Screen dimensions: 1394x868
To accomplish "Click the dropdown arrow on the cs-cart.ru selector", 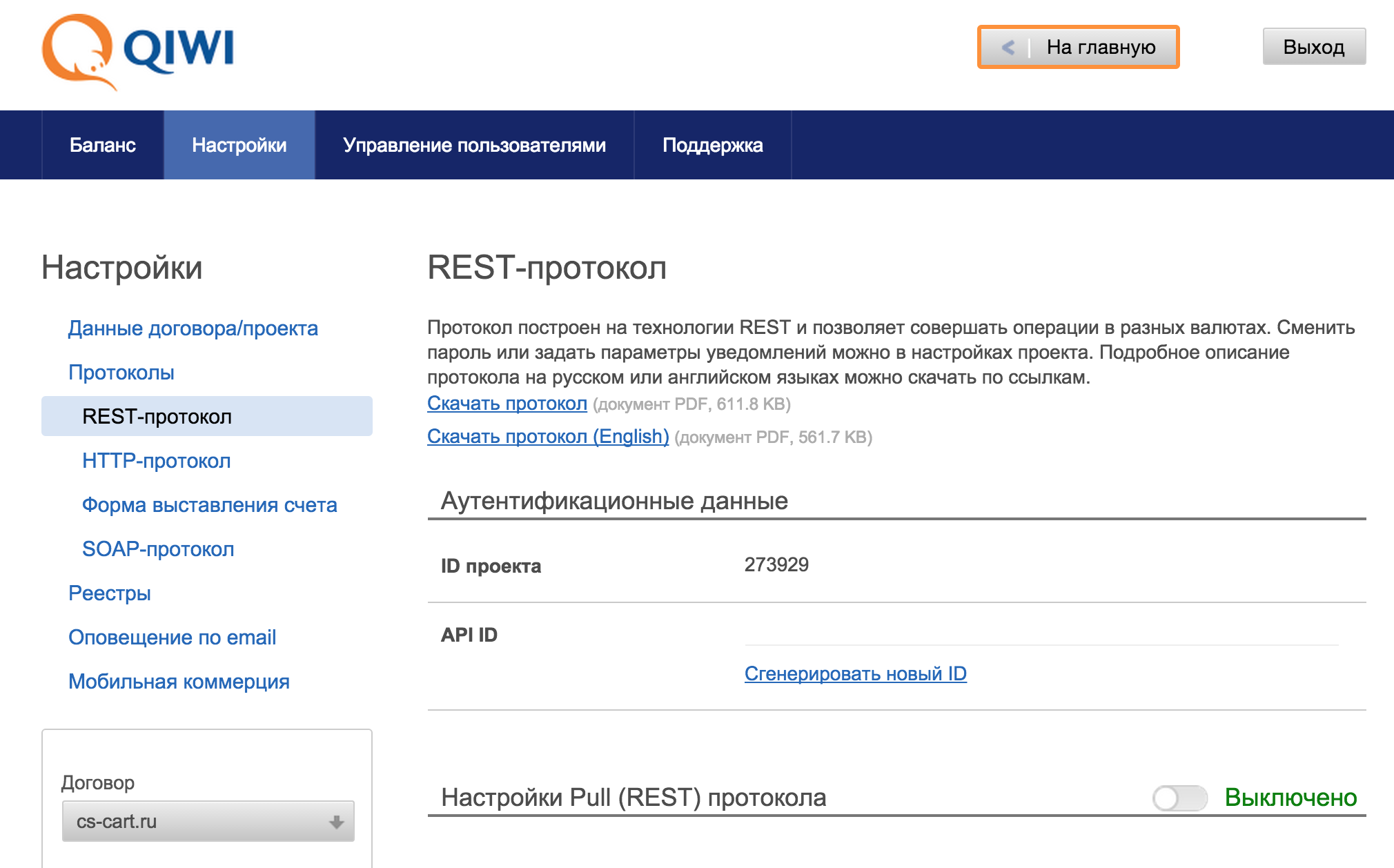I will pyautogui.click(x=336, y=822).
